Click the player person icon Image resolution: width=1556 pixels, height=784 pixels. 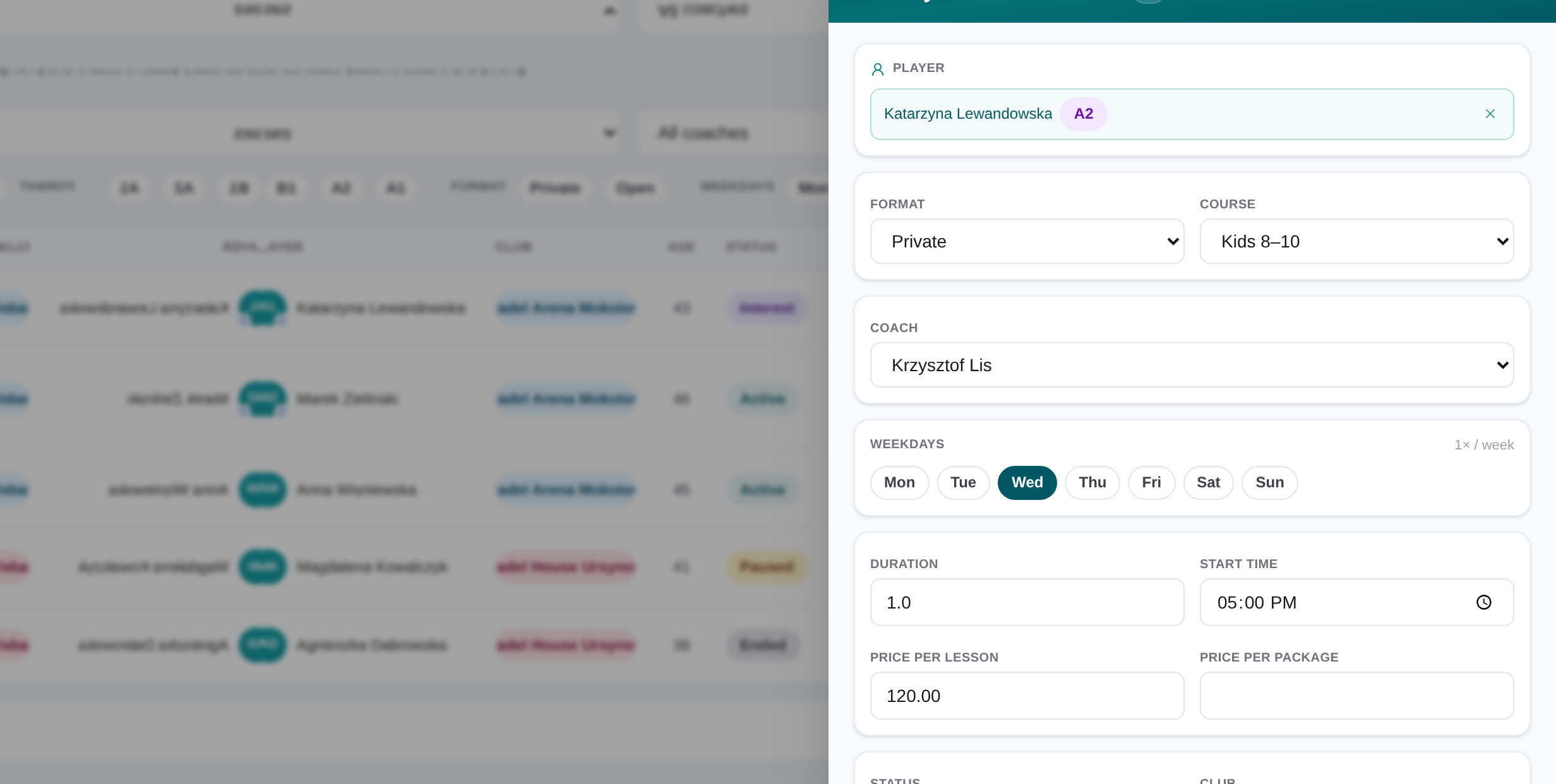877,69
